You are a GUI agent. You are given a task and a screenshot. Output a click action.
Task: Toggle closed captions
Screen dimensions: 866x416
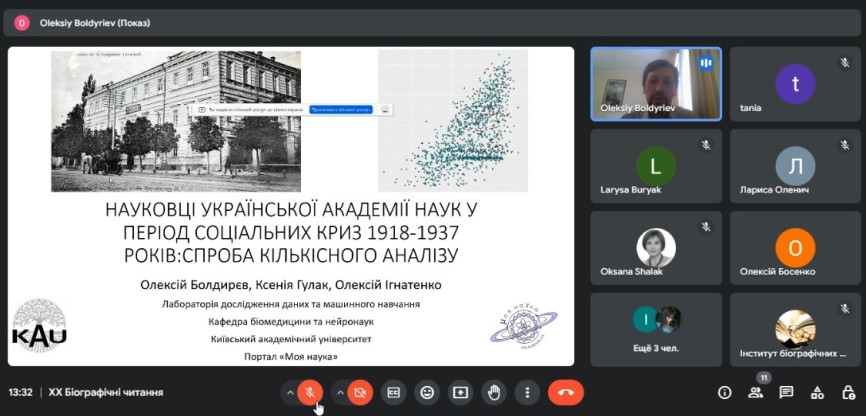394,392
